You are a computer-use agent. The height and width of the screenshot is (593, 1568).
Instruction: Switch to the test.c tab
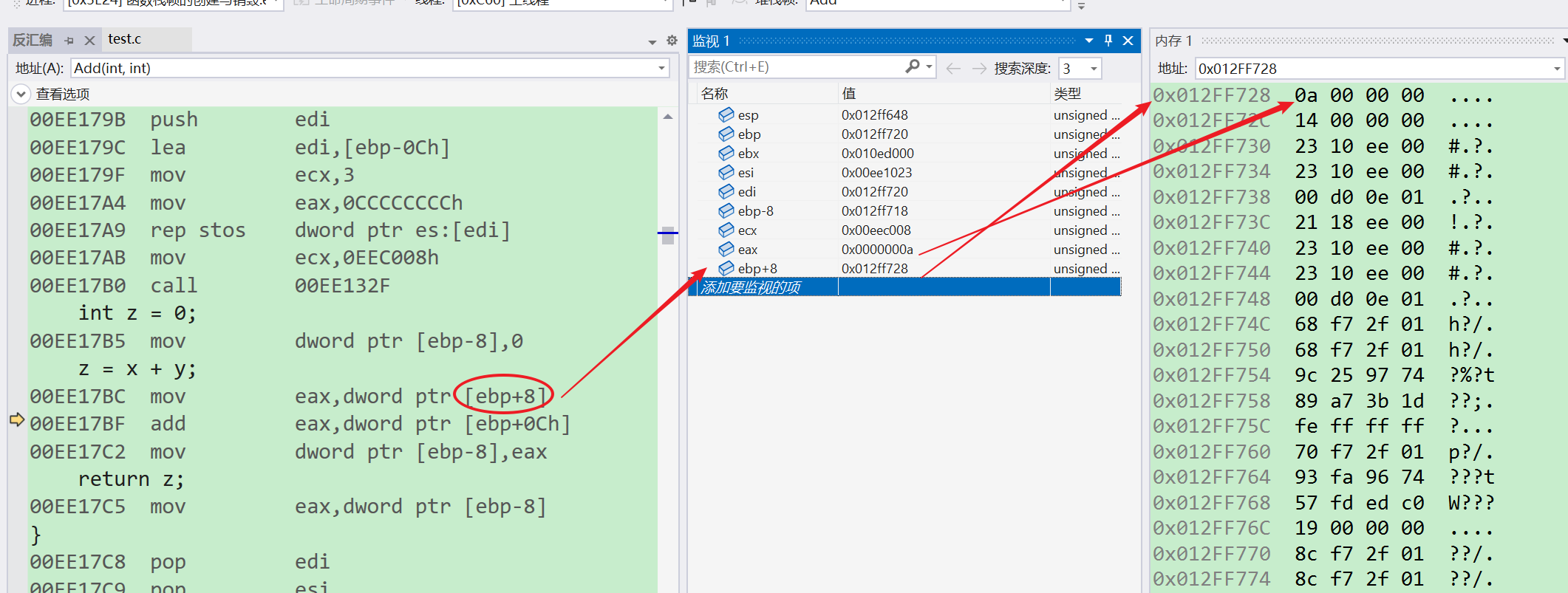pos(125,39)
